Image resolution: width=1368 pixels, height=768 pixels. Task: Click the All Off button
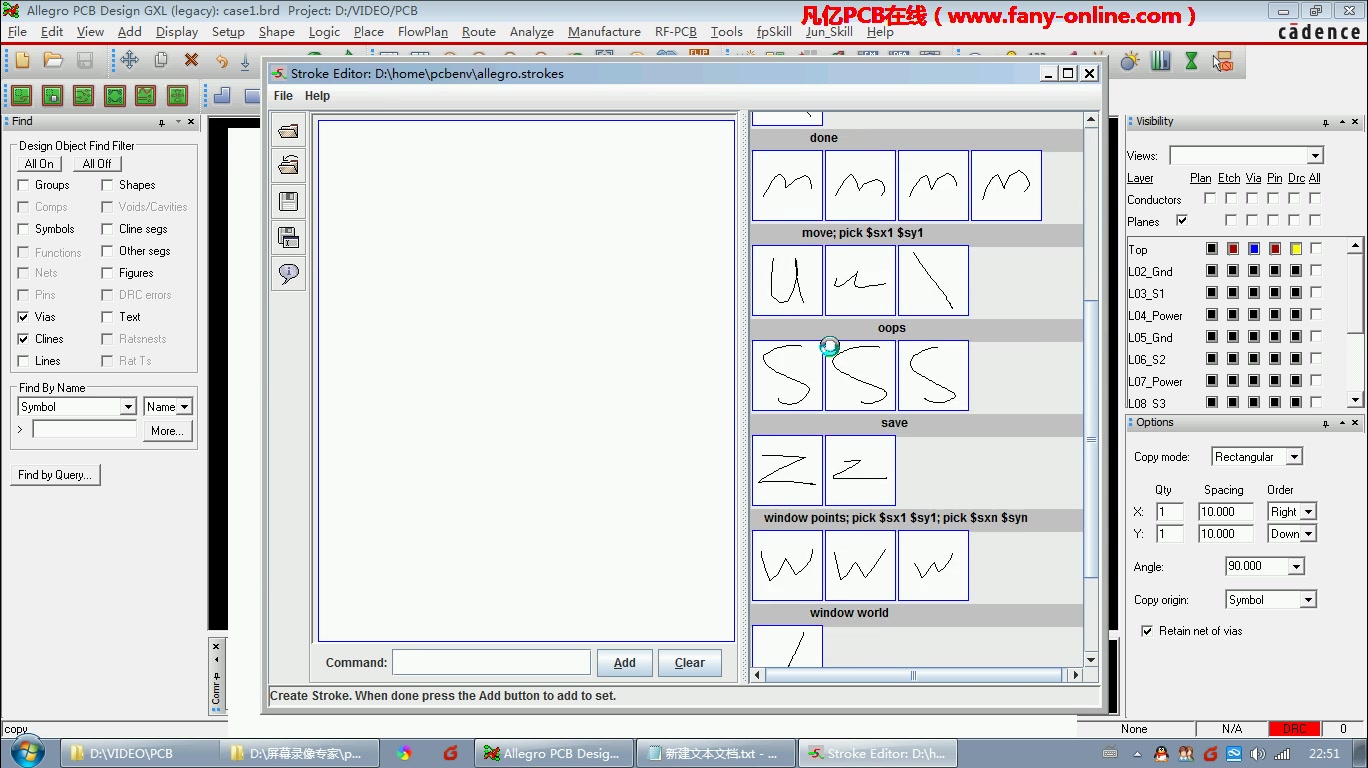[x=97, y=164]
